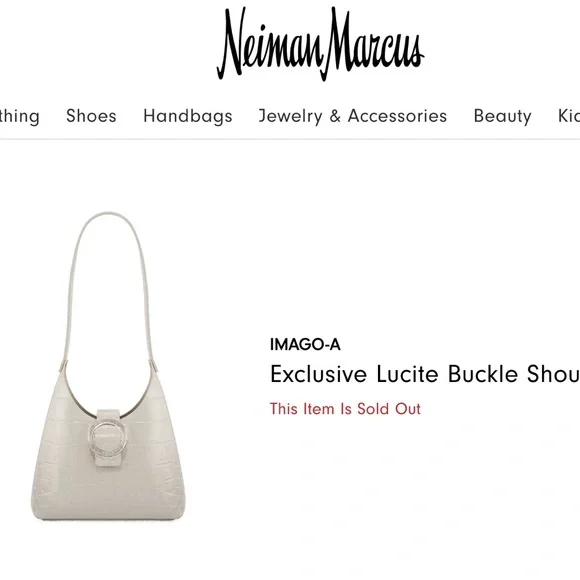This screenshot has height=580, width=580.
Task: Click the word 'Accessories' in navigation
Action: pos(397,116)
